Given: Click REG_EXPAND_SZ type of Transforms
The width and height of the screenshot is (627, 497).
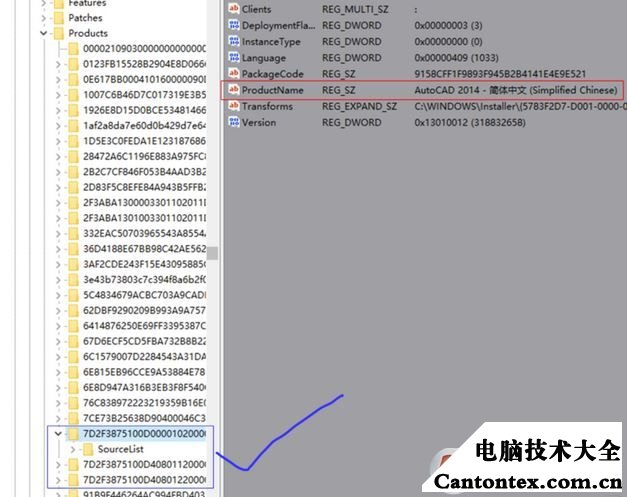Looking at the screenshot, I should point(359,106).
